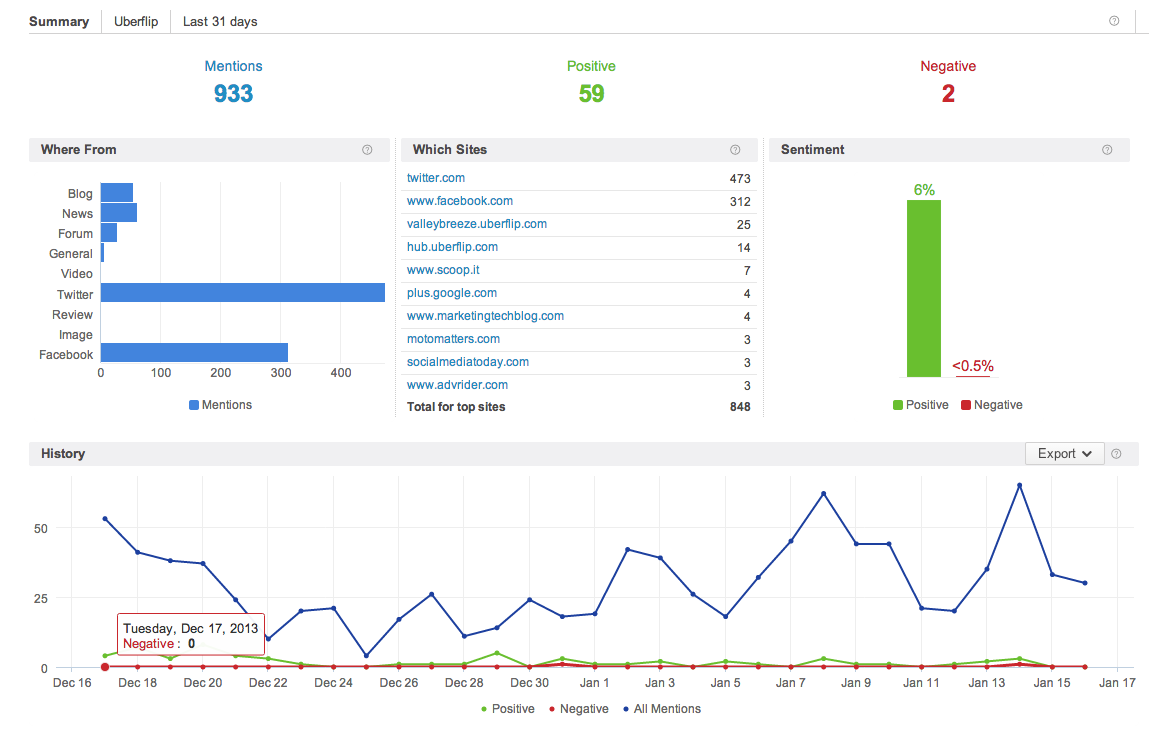Toggle the Negative series in History legend

578,709
